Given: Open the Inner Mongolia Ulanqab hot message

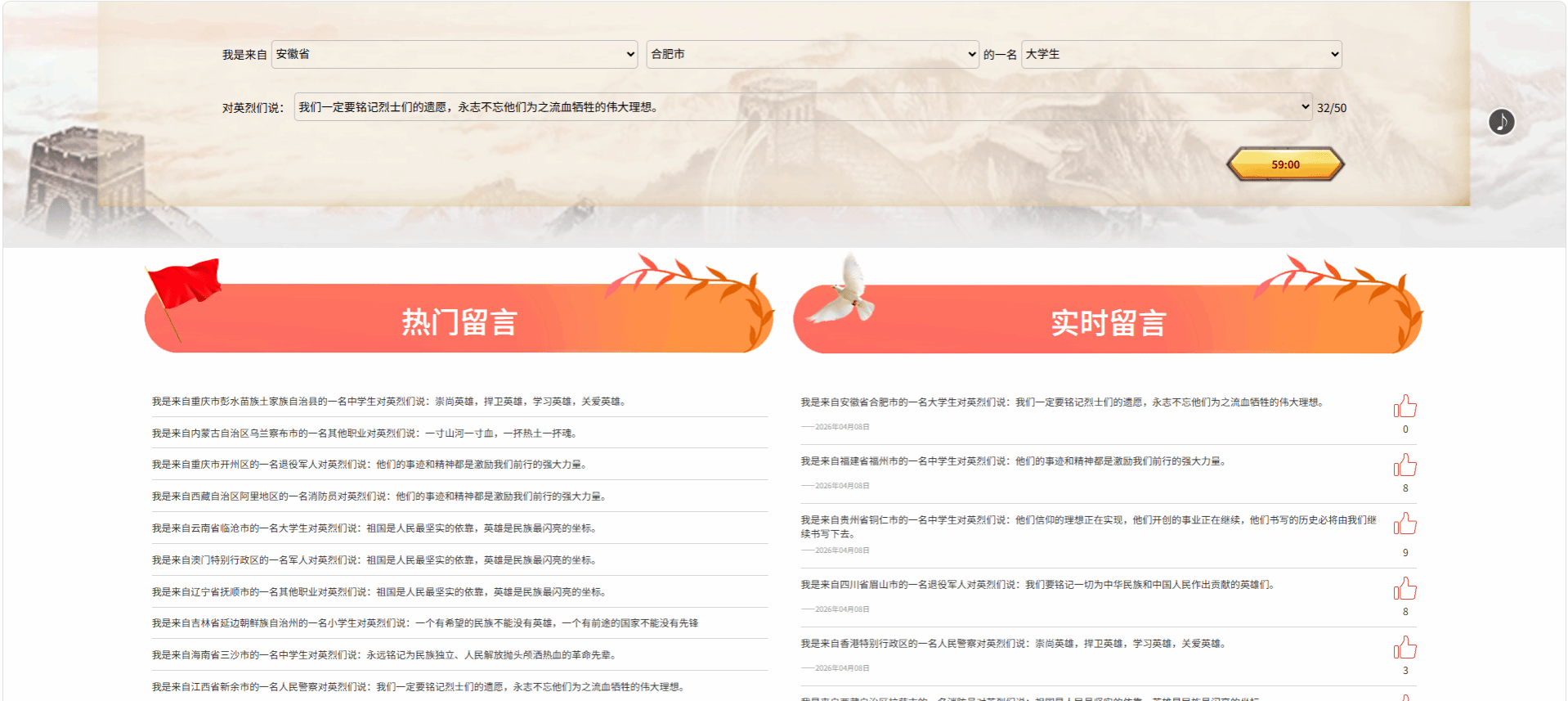Looking at the screenshot, I should 365,434.
